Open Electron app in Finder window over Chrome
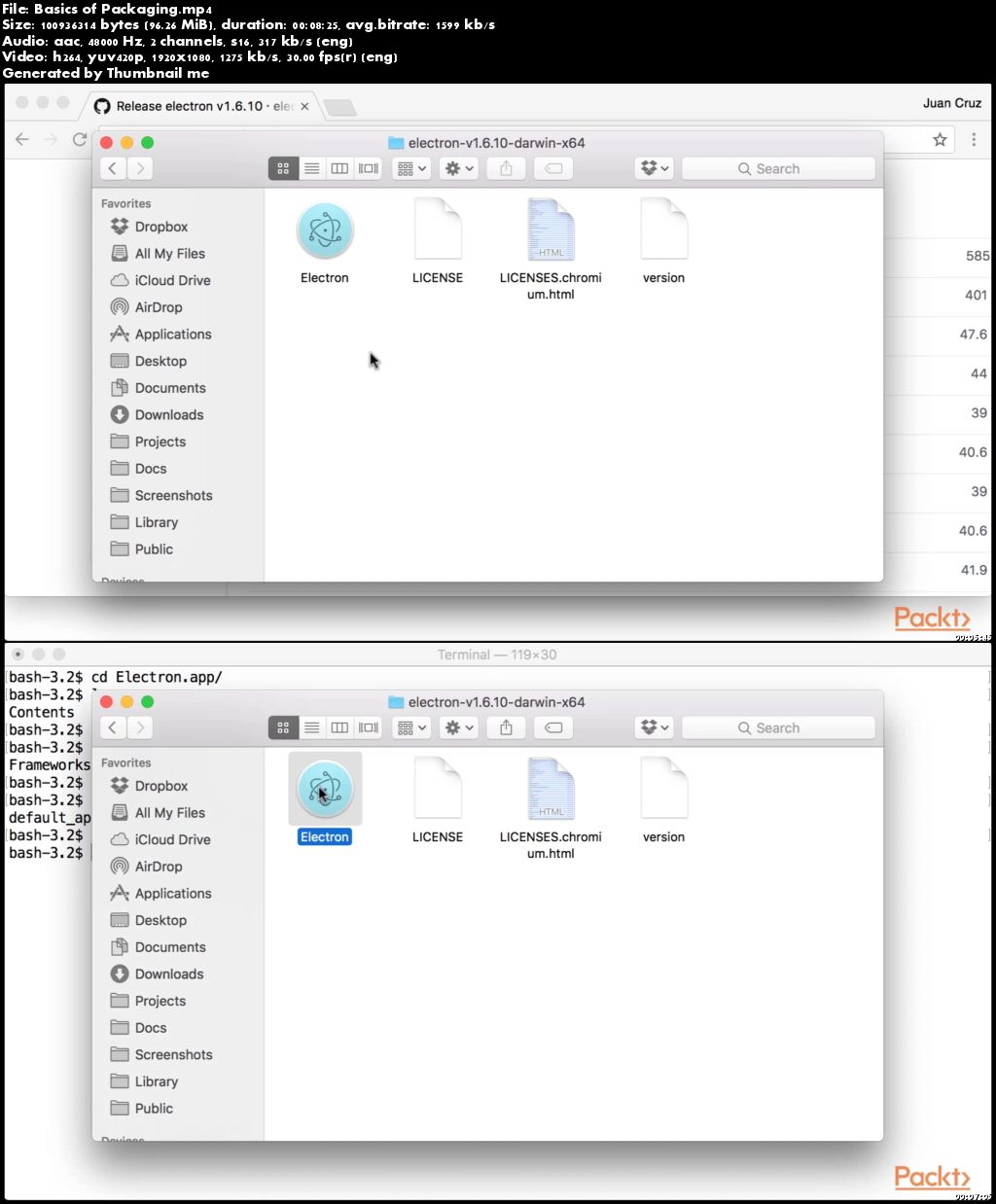The width and height of the screenshot is (996, 1204). (325, 231)
